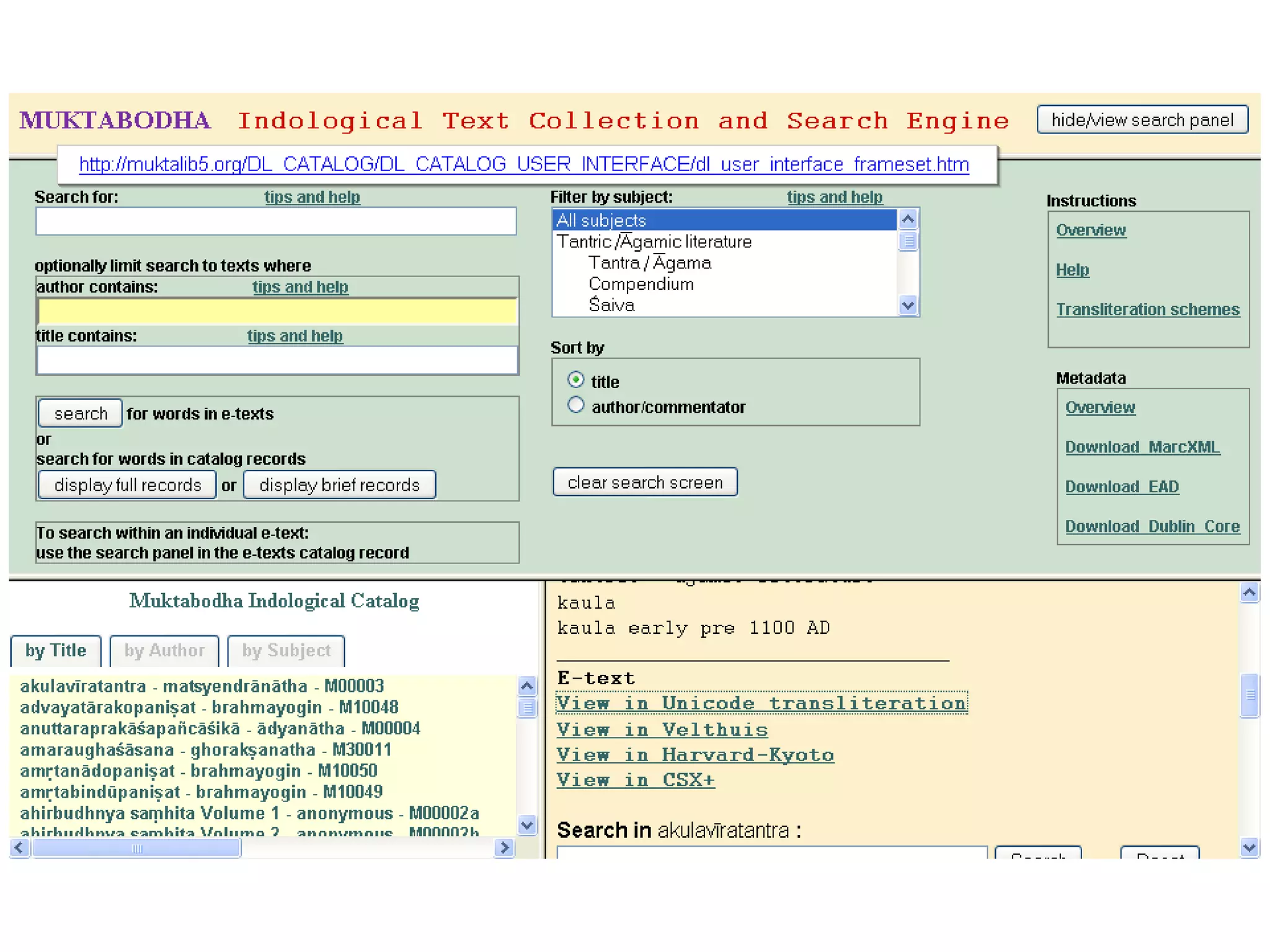Screen dimensions: 1270x952
Task: Open View in Velthuis link
Action: click(x=662, y=729)
